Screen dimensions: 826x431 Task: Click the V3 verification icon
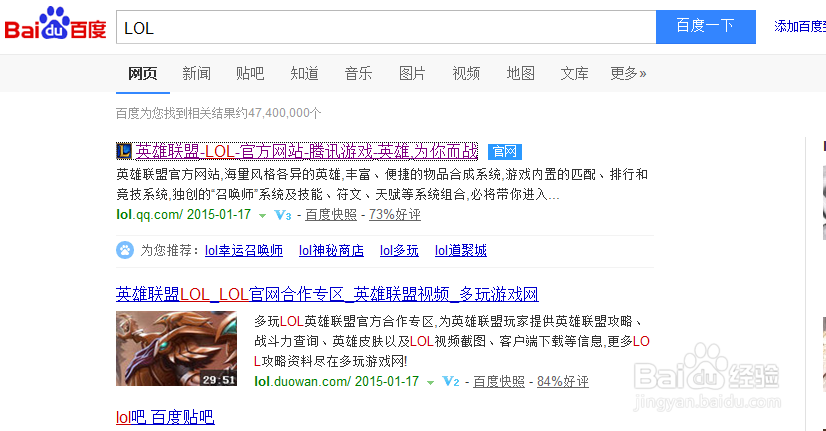click(x=283, y=215)
